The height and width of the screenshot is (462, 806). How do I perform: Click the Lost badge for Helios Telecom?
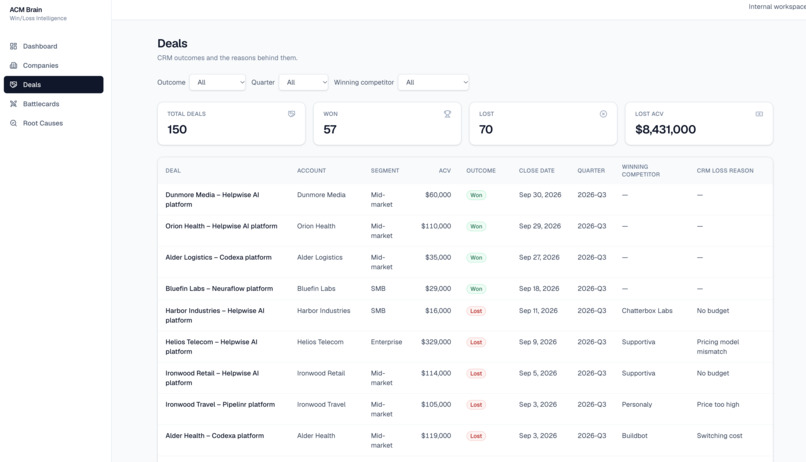point(476,342)
